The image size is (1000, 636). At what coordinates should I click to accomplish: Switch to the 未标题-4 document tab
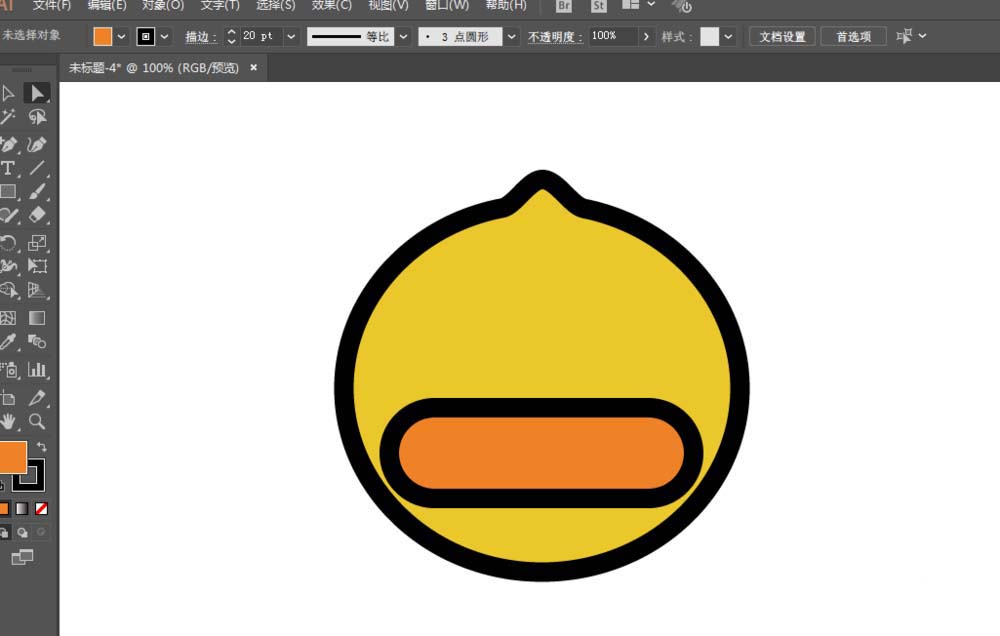click(x=153, y=68)
